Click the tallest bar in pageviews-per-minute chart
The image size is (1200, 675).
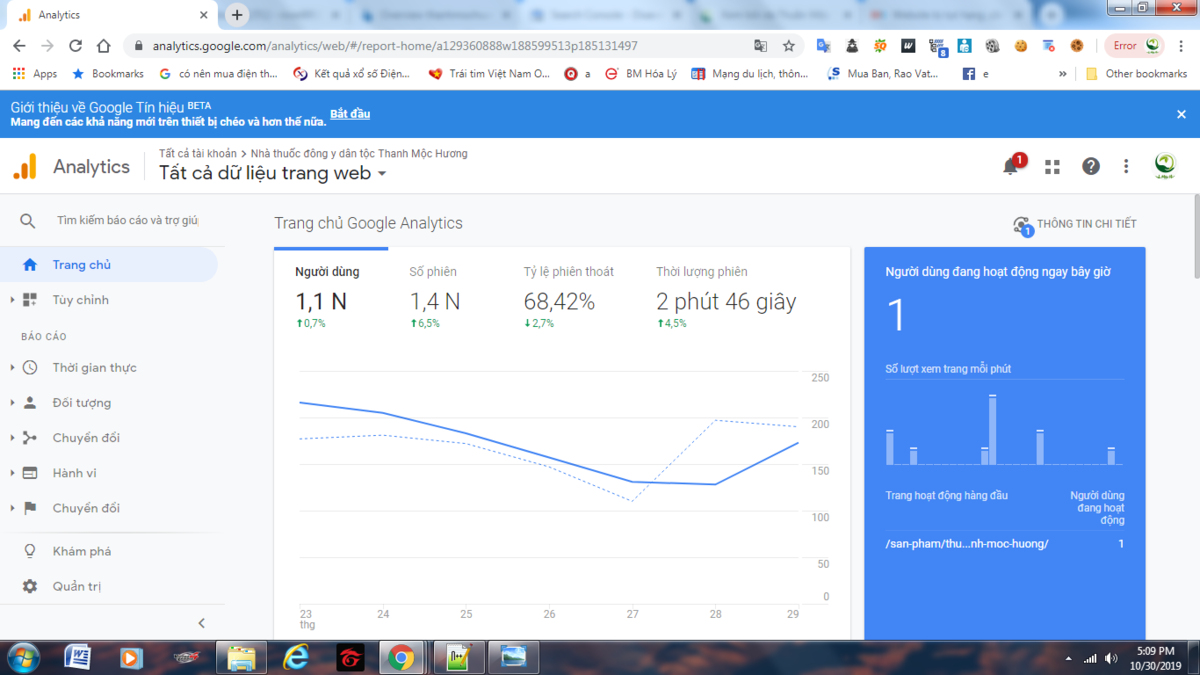pyautogui.click(x=993, y=430)
